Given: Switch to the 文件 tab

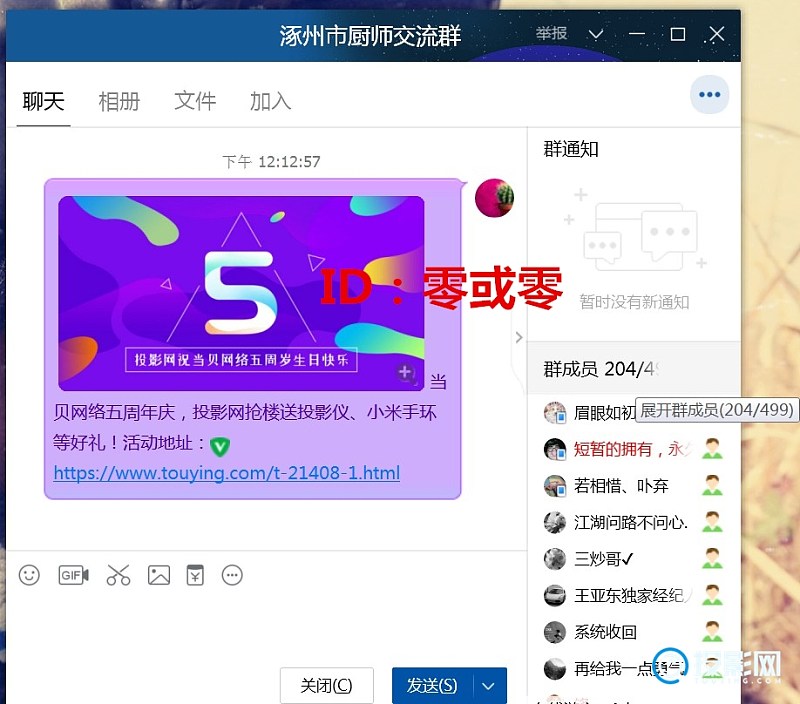Looking at the screenshot, I should 195,101.
